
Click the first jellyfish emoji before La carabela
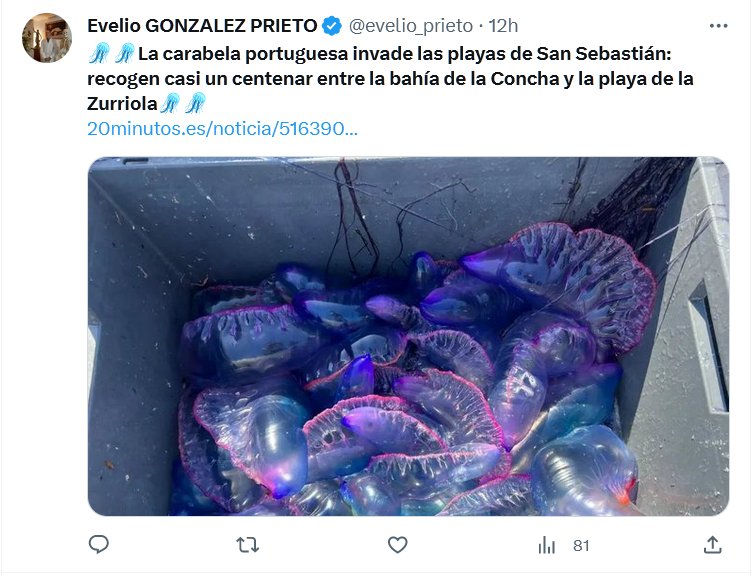tap(99, 54)
